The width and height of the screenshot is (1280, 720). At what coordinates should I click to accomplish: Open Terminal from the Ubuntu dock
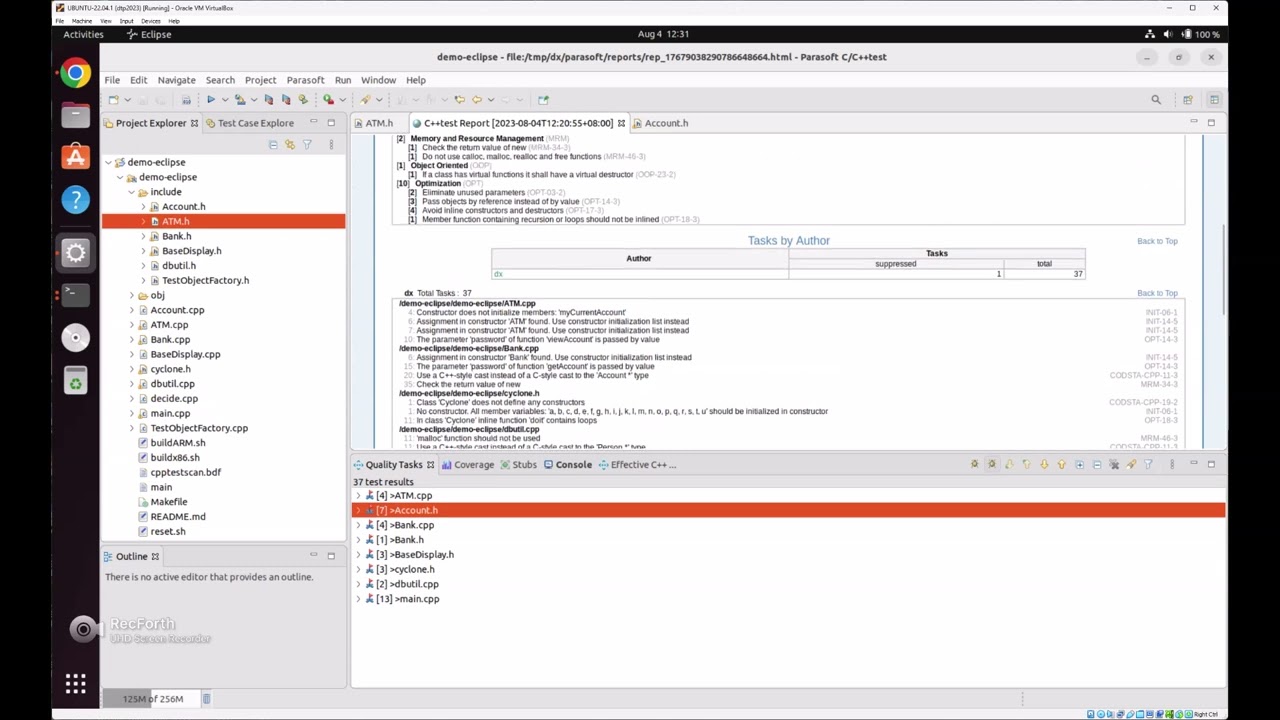coord(75,294)
